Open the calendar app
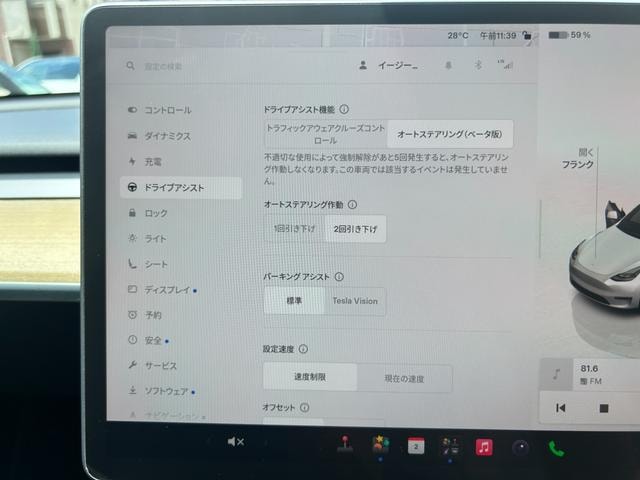The height and width of the screenshot is (480, 640). (x=416, y=446)
